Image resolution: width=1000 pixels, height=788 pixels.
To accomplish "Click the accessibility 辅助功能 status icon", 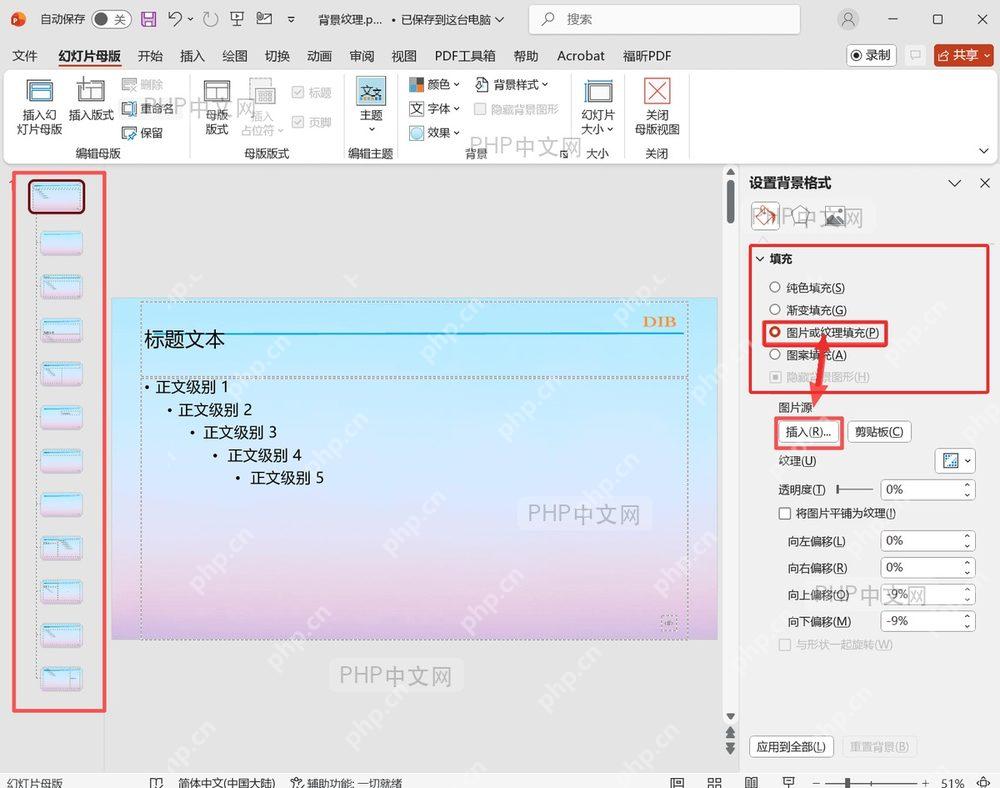I will tap(297, 782).
